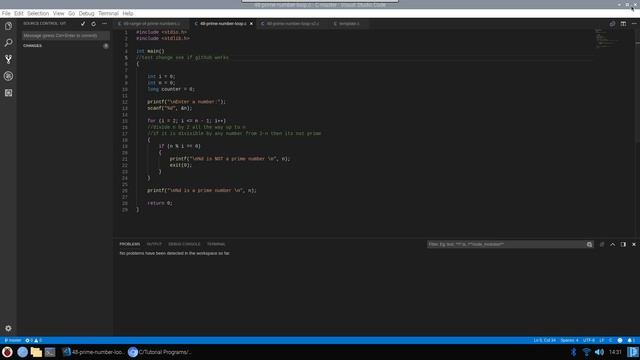Switch to C/Tutorial Programs taskbar window
This screenshot has width=640, height=360.
(160, 352)
